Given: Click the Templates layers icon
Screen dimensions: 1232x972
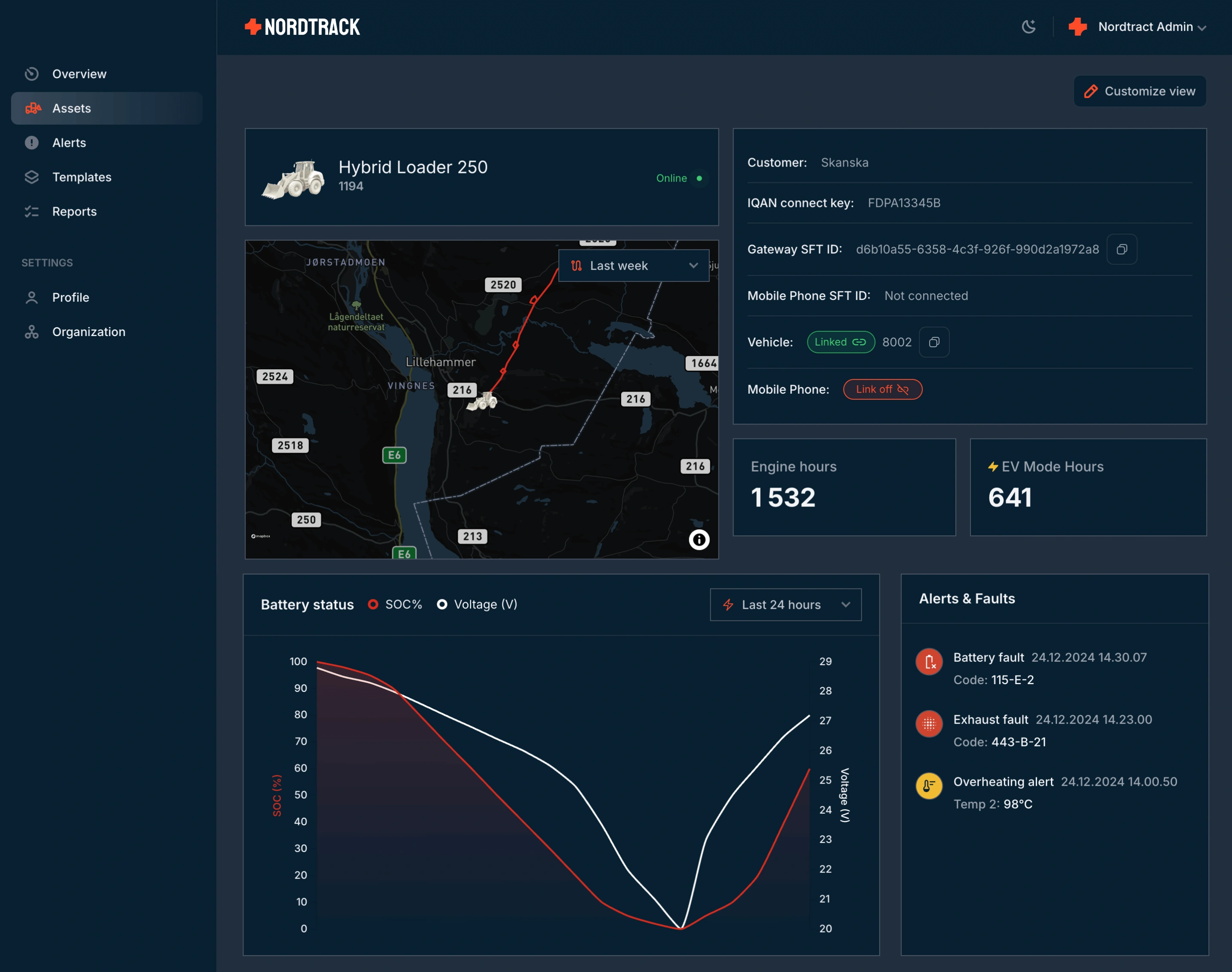Looking at the screenshot, I should point(32,177).
